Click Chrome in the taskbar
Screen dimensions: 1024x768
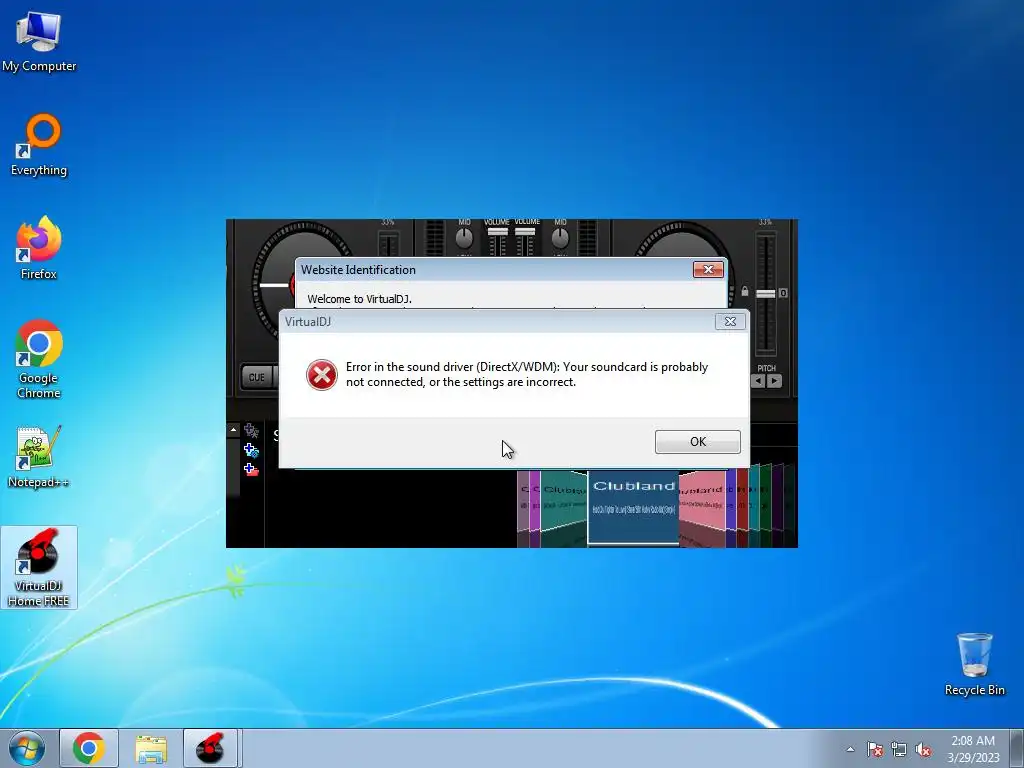click(x=89, y=748)
